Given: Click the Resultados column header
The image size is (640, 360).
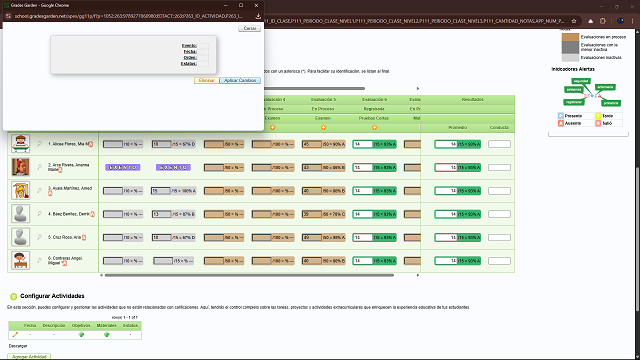Looking at the screenshot, I should point(472,99).
